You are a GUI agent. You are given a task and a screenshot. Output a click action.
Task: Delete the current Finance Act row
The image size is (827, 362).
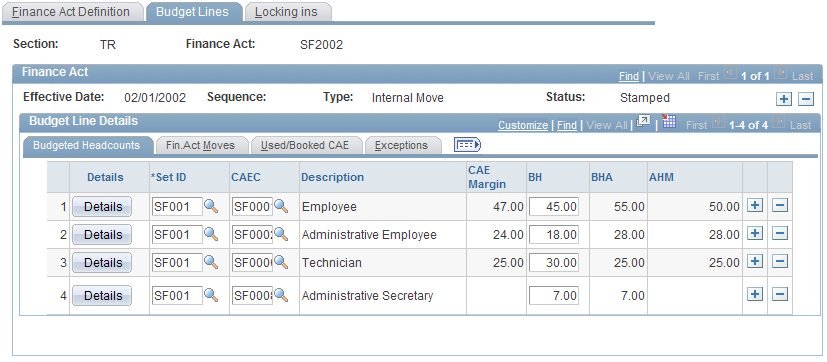coord(806,99)
